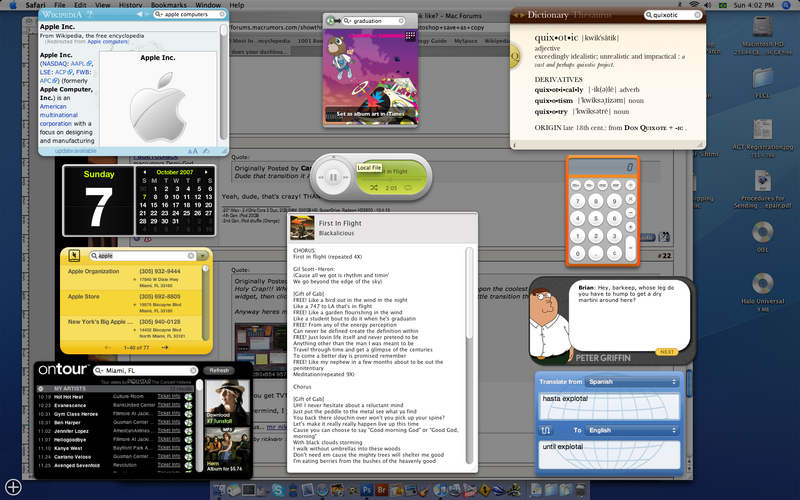Viewport: 800px width, 500px height.
Task: Clear the graduation search in album art widget
Action: (x=401, y=21)
